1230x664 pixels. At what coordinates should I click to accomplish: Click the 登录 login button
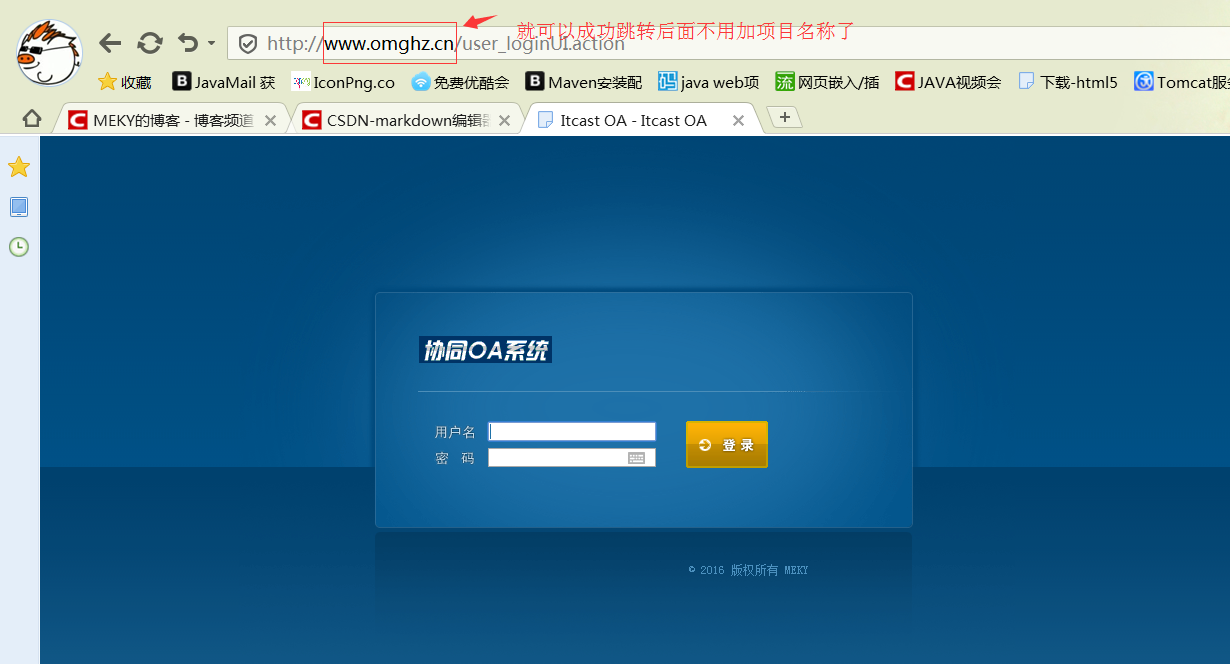[727, 445]
